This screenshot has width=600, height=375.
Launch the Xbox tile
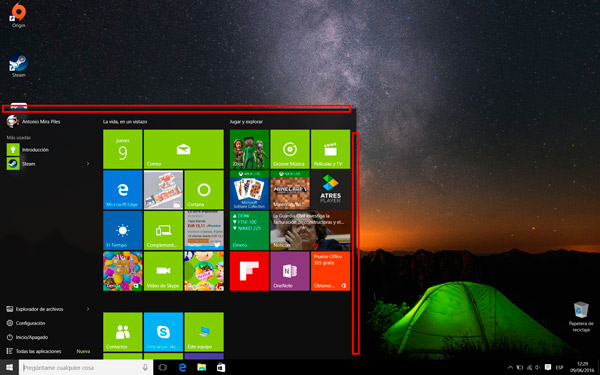[x=249, y=149]
